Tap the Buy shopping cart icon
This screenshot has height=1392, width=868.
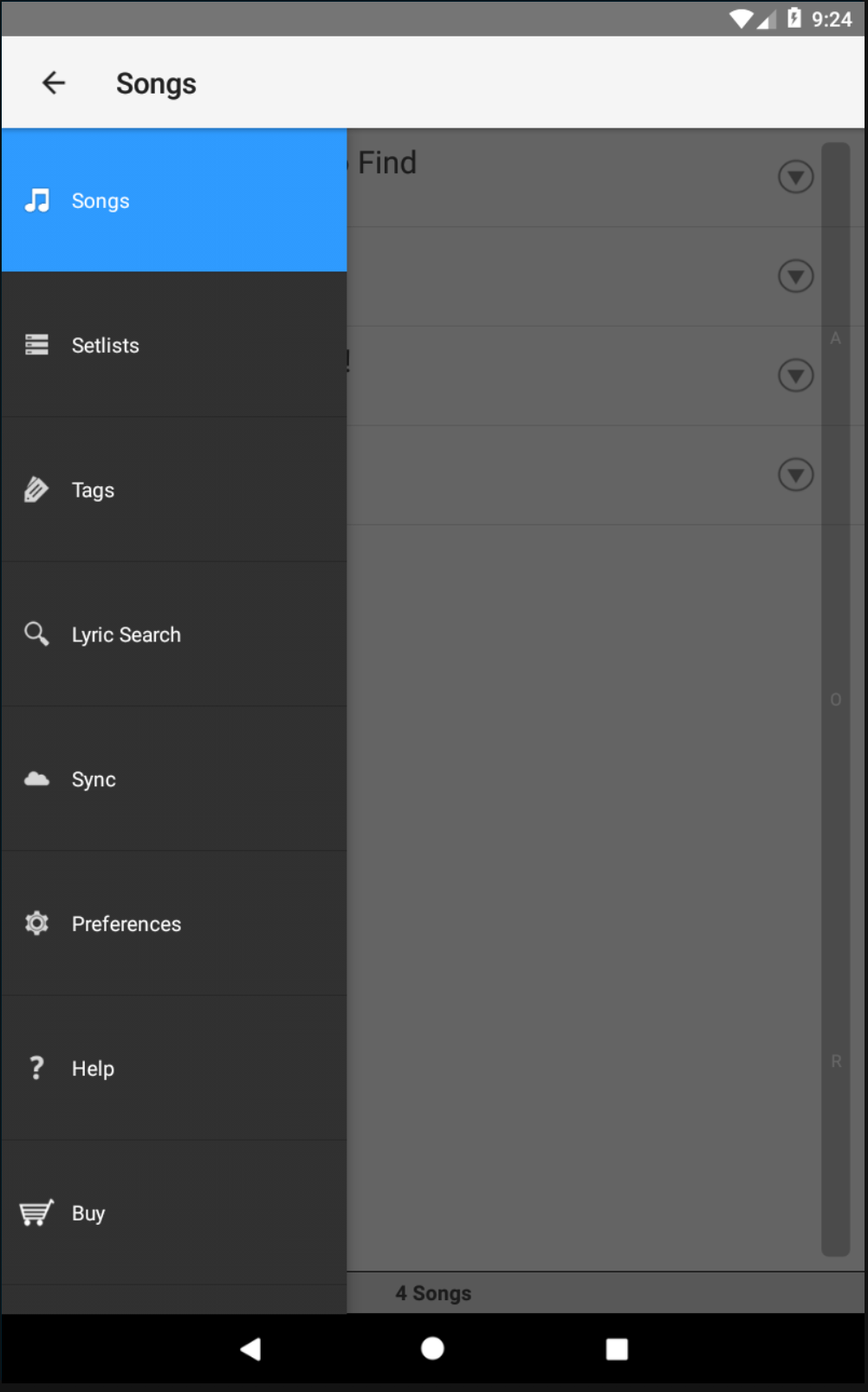click(36, 1213)
